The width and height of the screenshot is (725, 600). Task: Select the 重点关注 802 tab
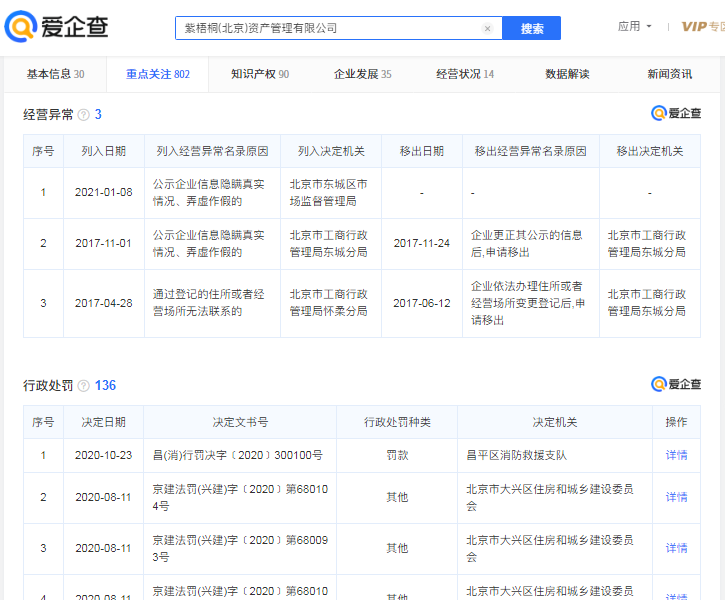coord(158,74)
